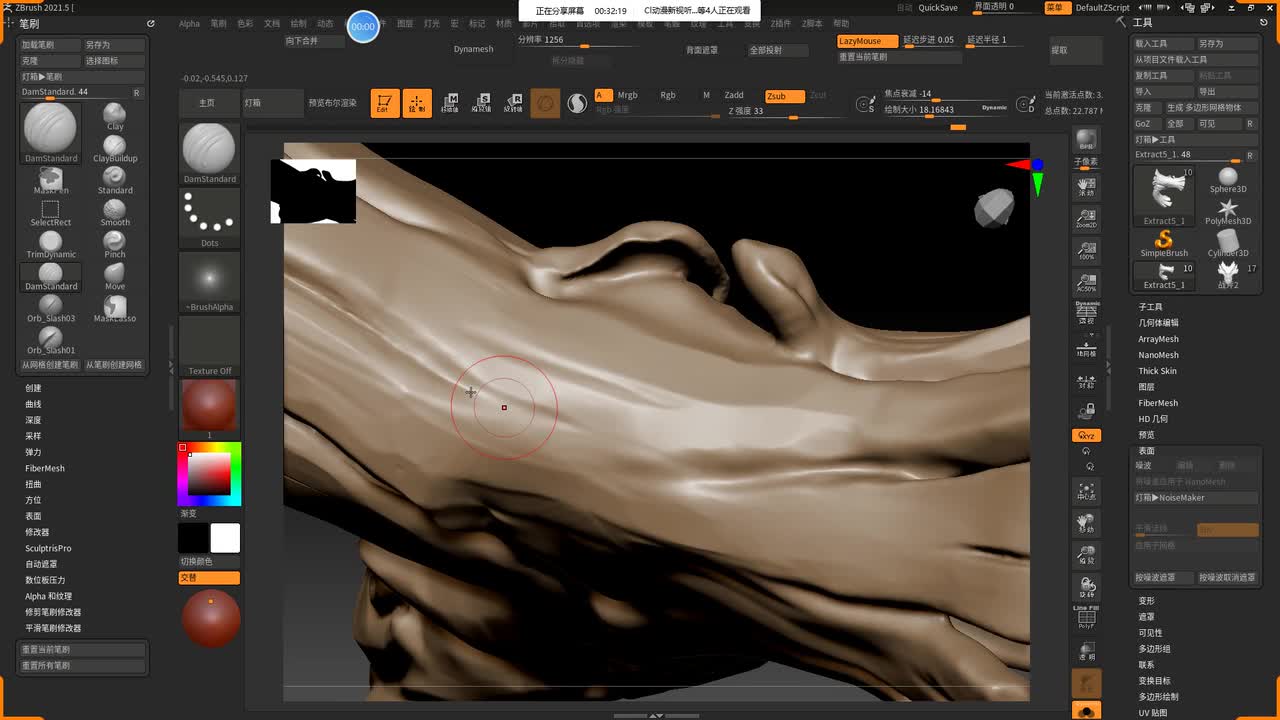The image size is (1280, 720).
Task: Click the Scale (S) gizmo mode icon
Action: point(481,103)
